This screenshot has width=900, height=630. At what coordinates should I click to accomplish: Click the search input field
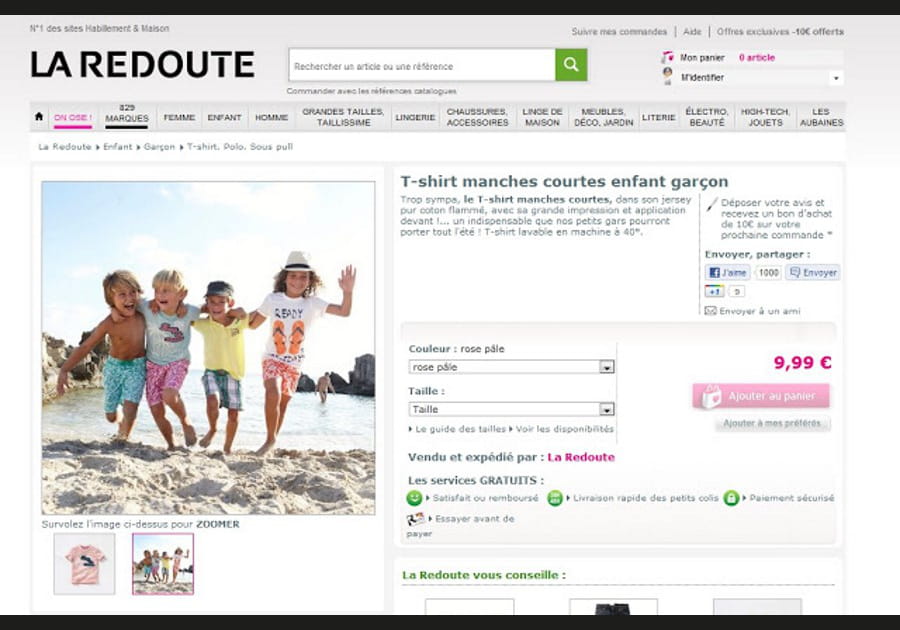(420, 63)
